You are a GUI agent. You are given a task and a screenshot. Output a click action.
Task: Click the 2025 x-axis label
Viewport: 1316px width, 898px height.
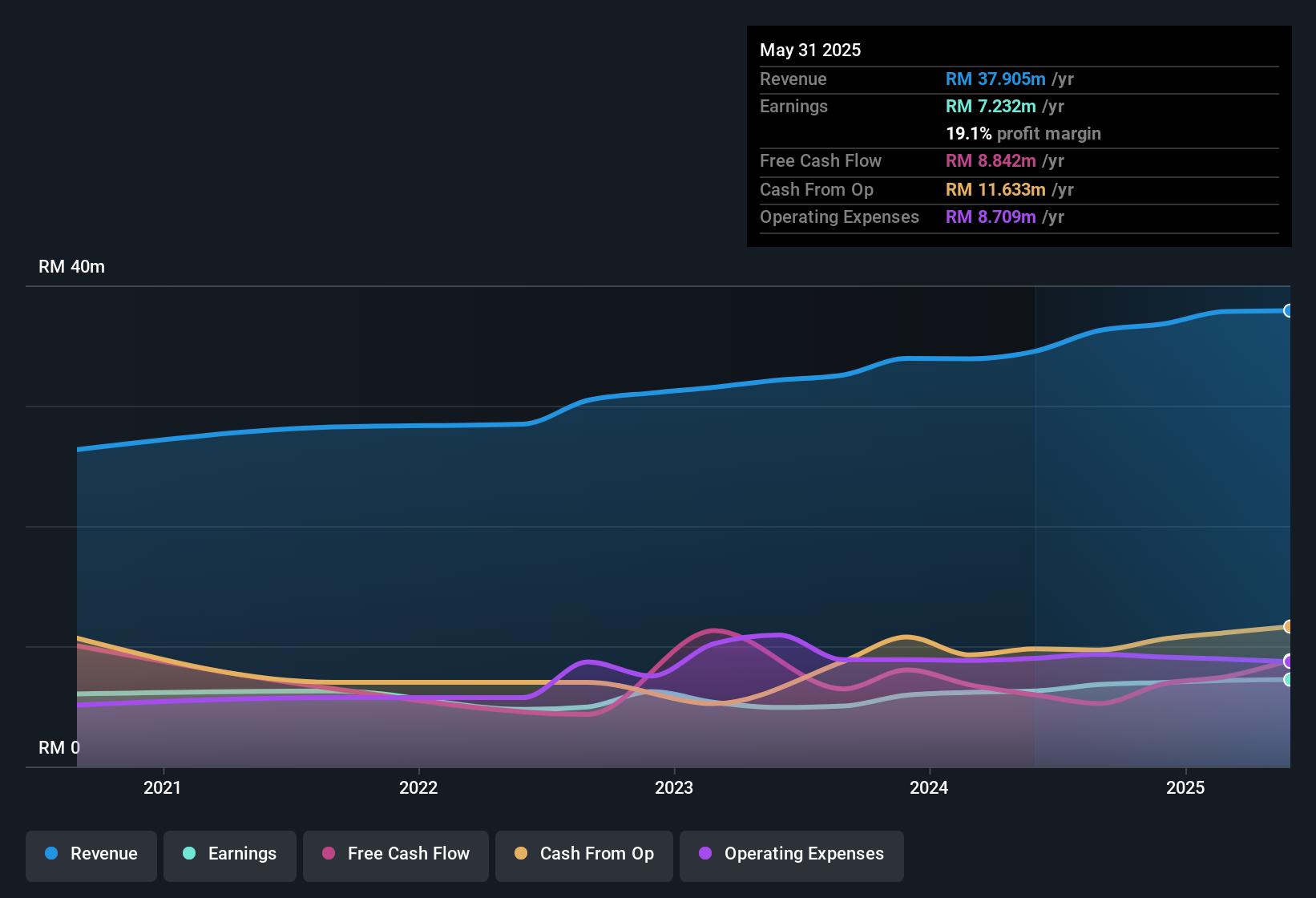click(x=1185, y=788)
